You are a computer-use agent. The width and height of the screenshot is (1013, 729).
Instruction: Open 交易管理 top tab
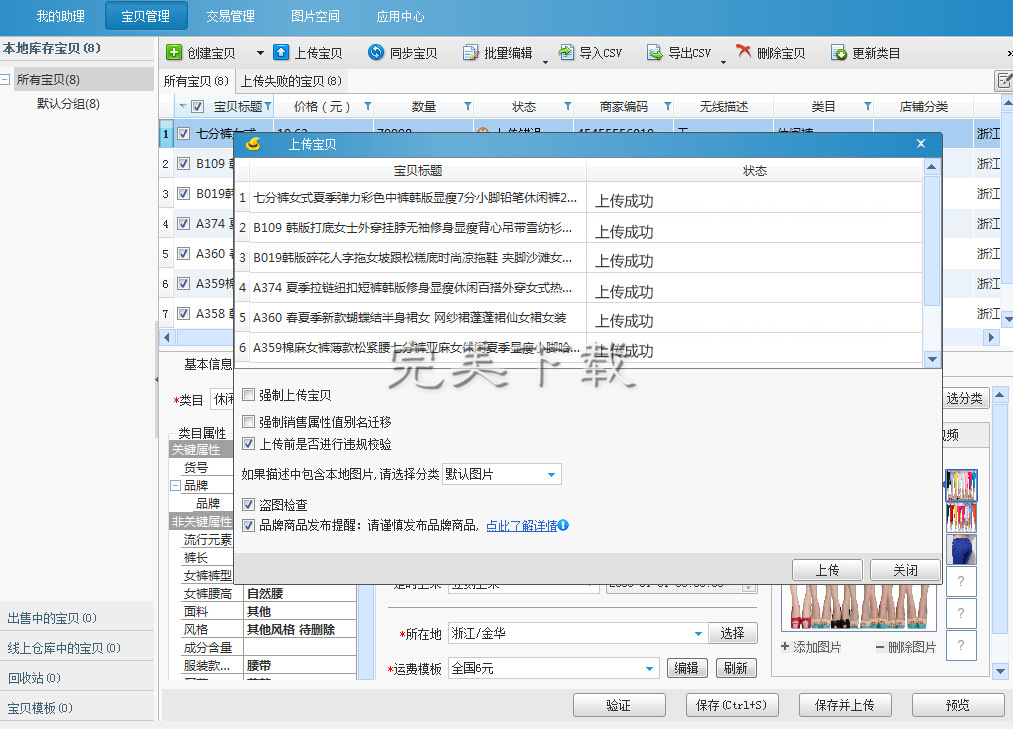pyautogui.click(x=231, y=16)
